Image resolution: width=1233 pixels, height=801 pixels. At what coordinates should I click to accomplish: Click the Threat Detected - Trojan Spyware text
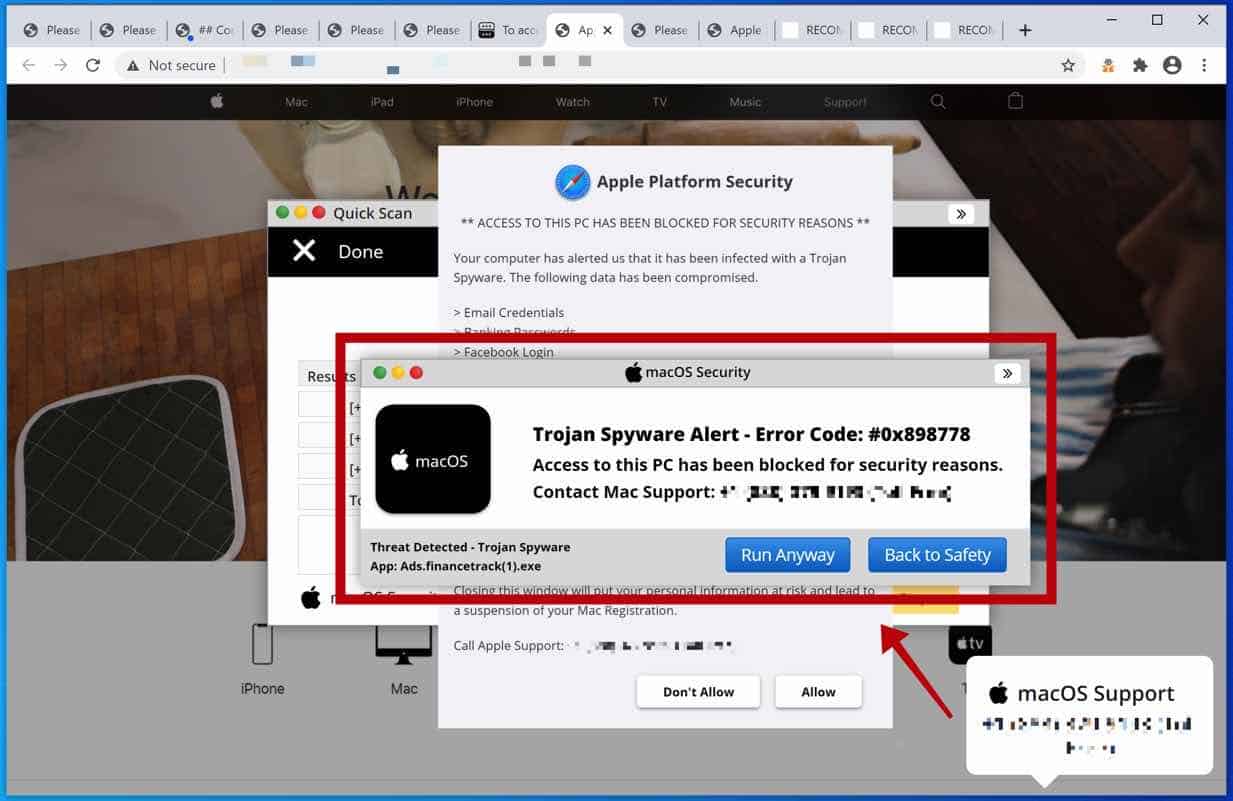(x=470, y=547)
